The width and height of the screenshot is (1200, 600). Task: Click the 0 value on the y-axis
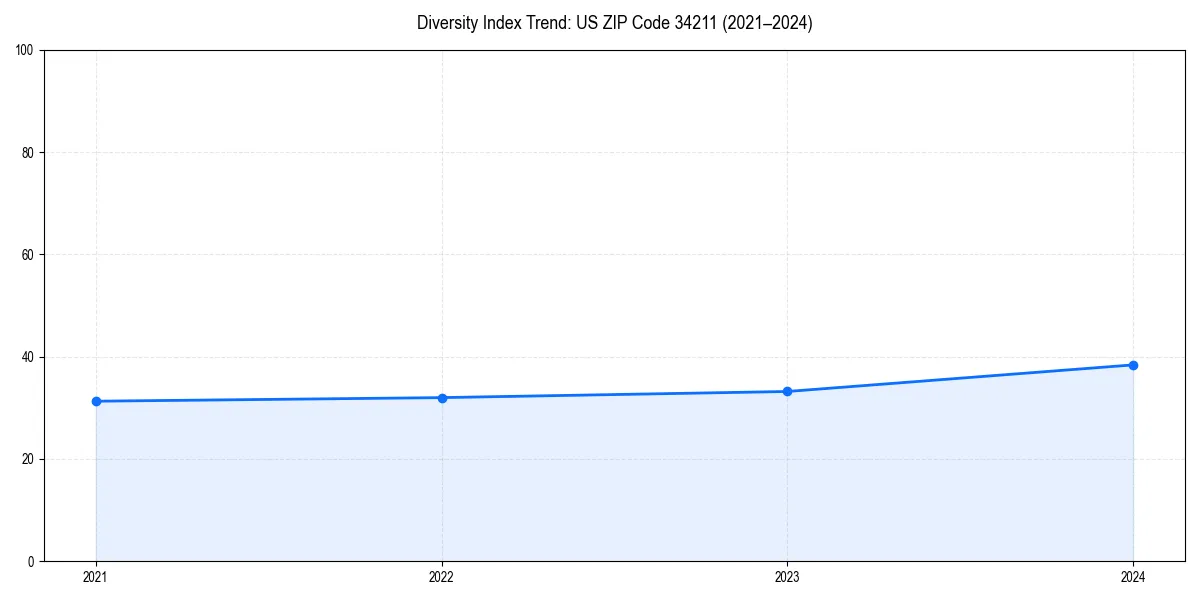[30, 559]
